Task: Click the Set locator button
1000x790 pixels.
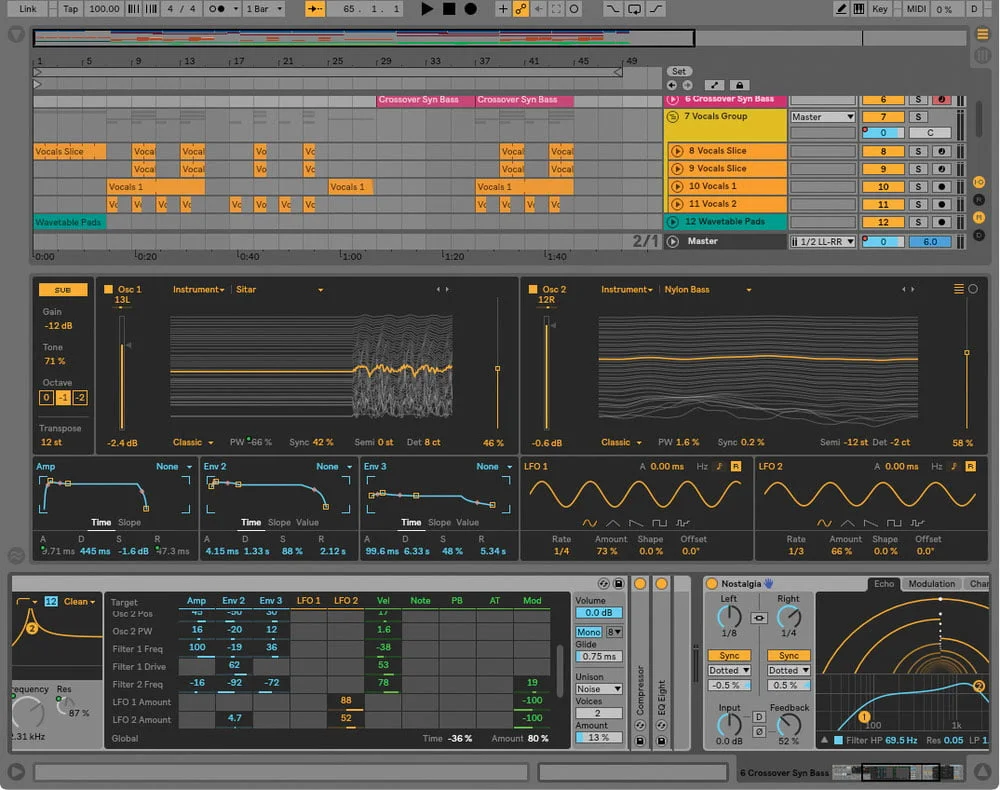Action: tap(679, 71)
